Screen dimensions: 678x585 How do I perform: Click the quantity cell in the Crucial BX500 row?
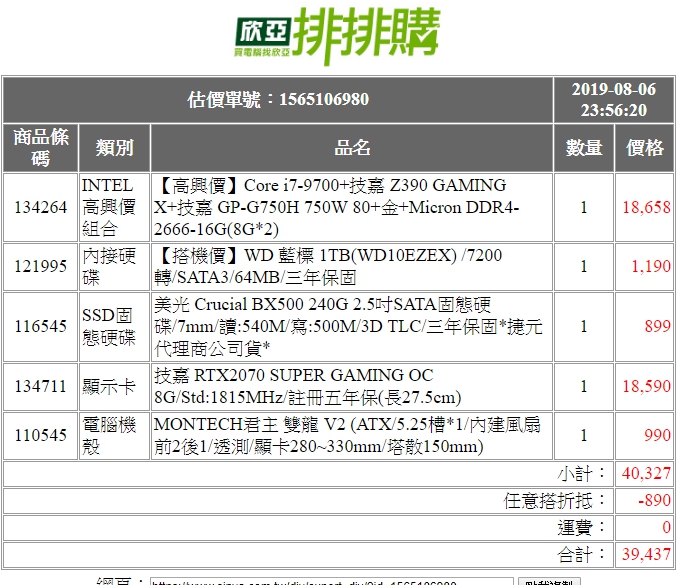[x=584, y=326]
